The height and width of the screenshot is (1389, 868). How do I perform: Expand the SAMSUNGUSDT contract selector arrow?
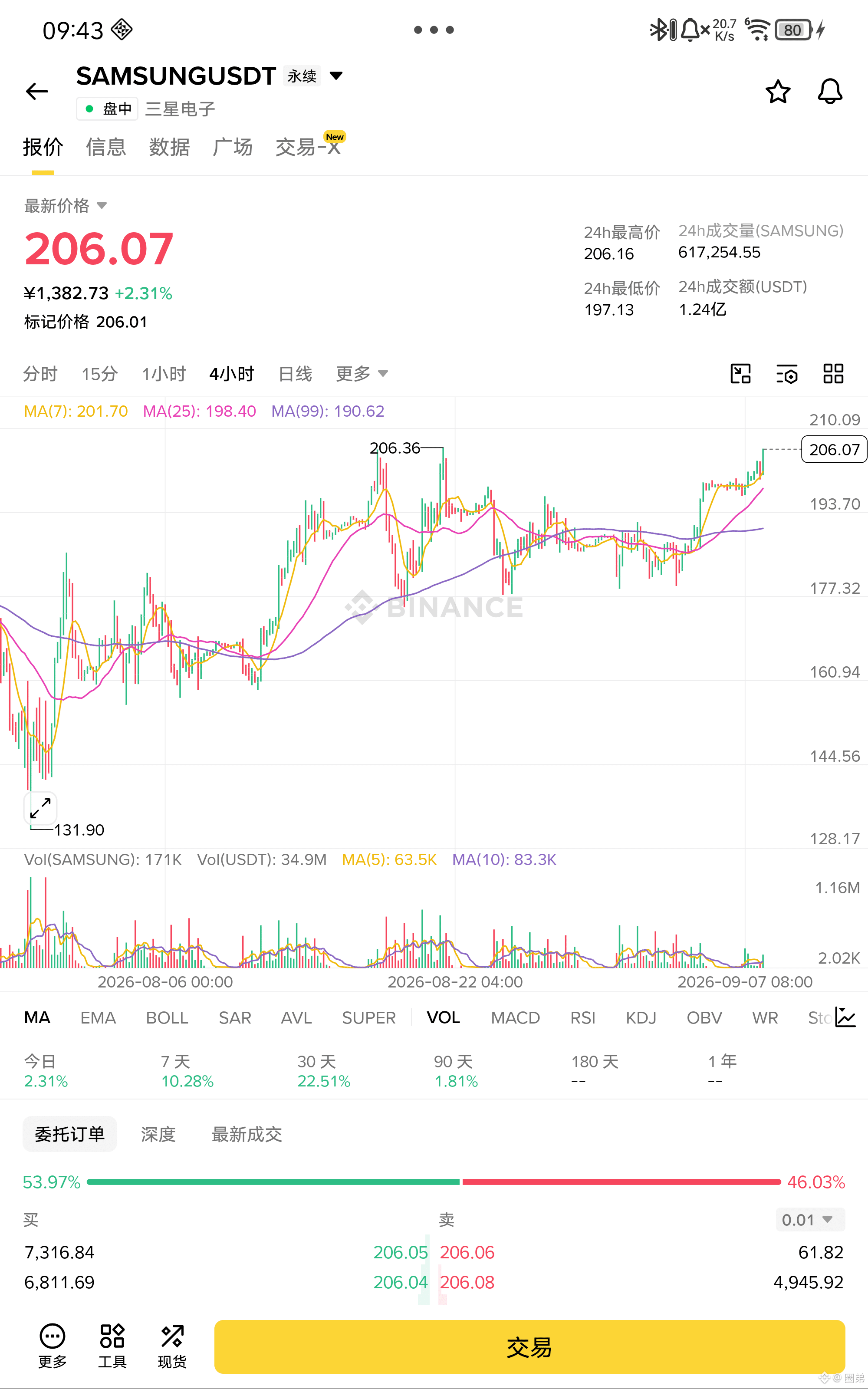336,76
